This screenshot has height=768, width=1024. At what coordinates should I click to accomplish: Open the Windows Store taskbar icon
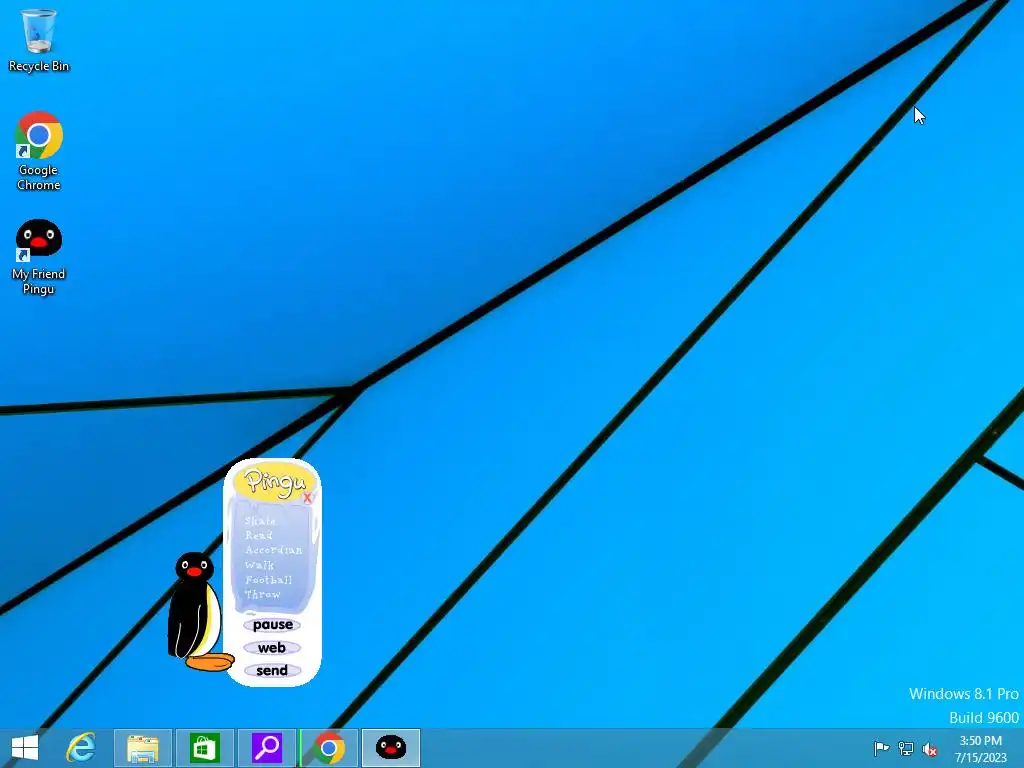[x=204, y=748]
